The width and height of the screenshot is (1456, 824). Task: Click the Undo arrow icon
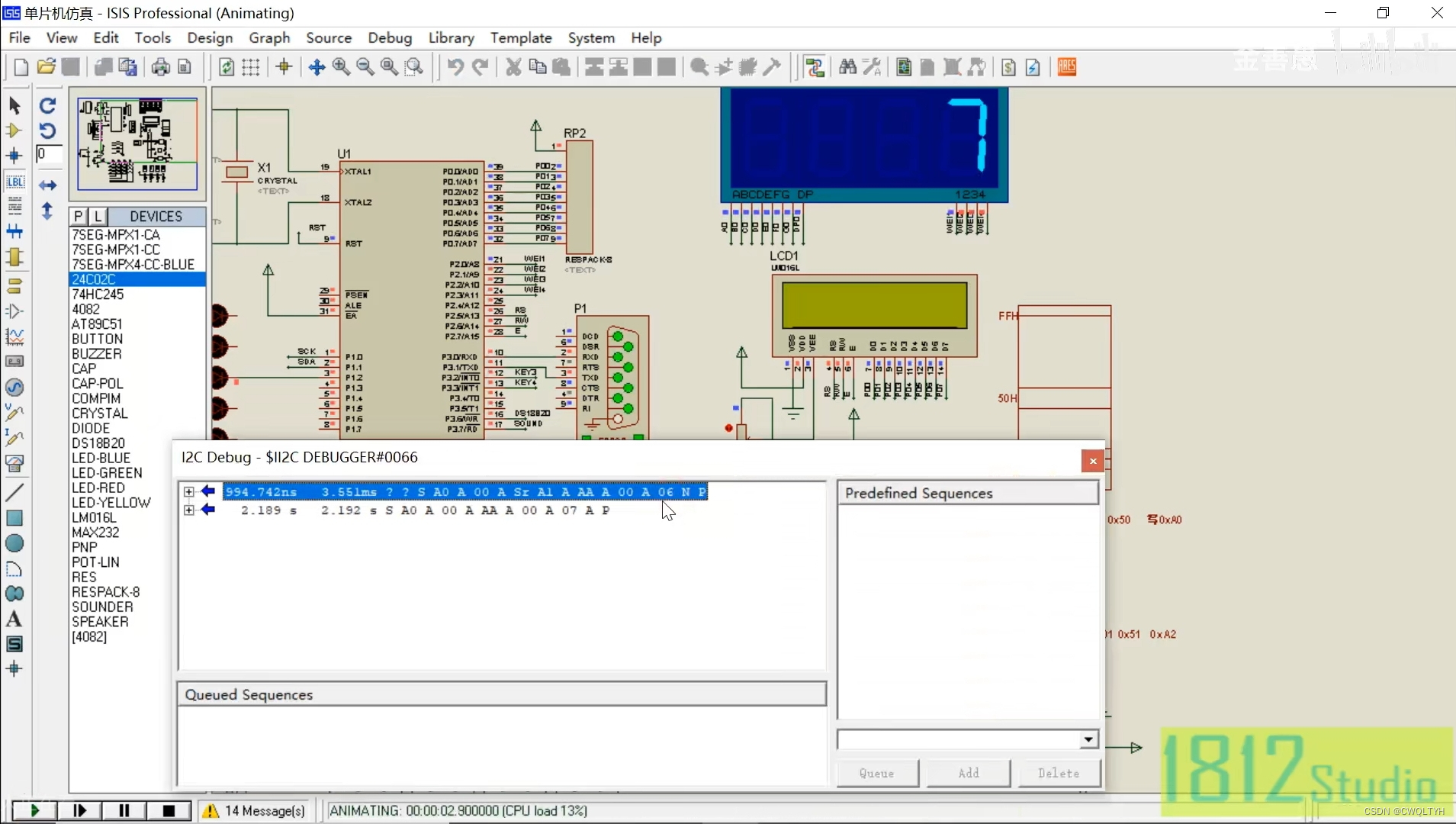[455, 67]
